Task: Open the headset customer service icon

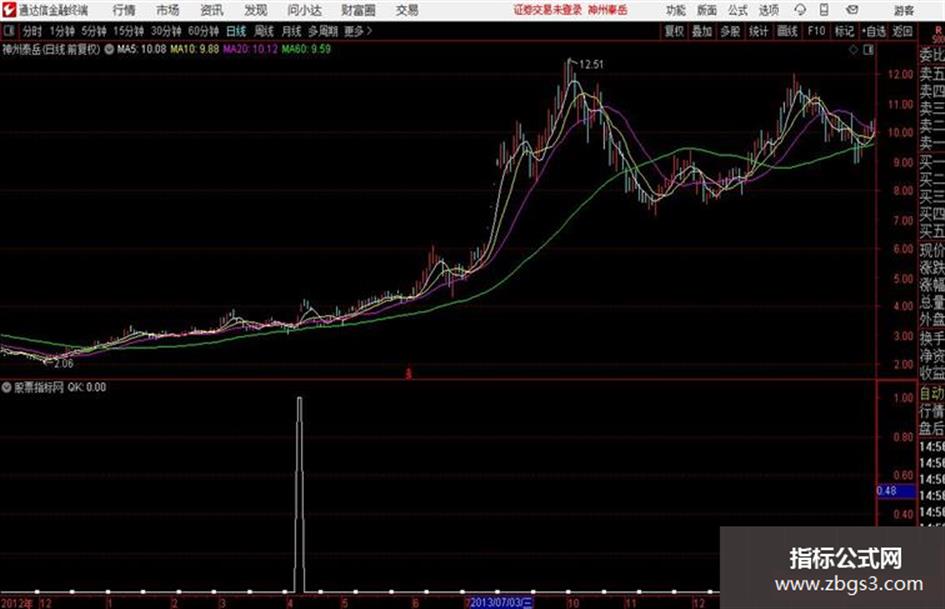Action: tap(800, 10)
